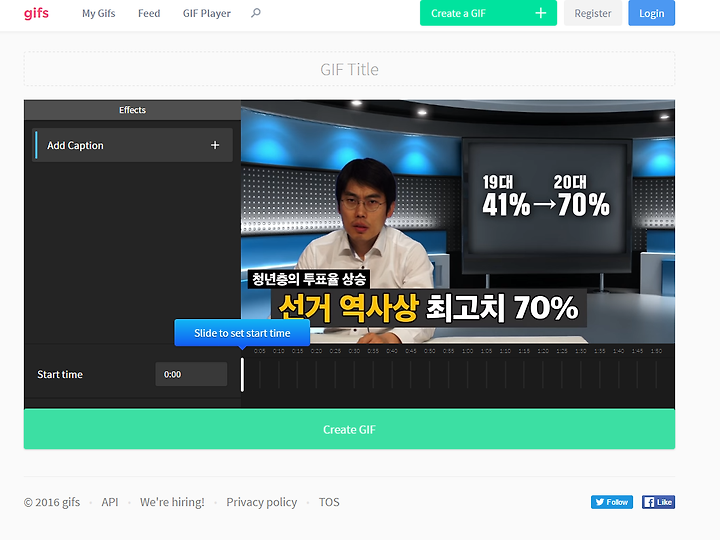Go to the Feed page
Screen dimensions: 720x540
(149, 13)
